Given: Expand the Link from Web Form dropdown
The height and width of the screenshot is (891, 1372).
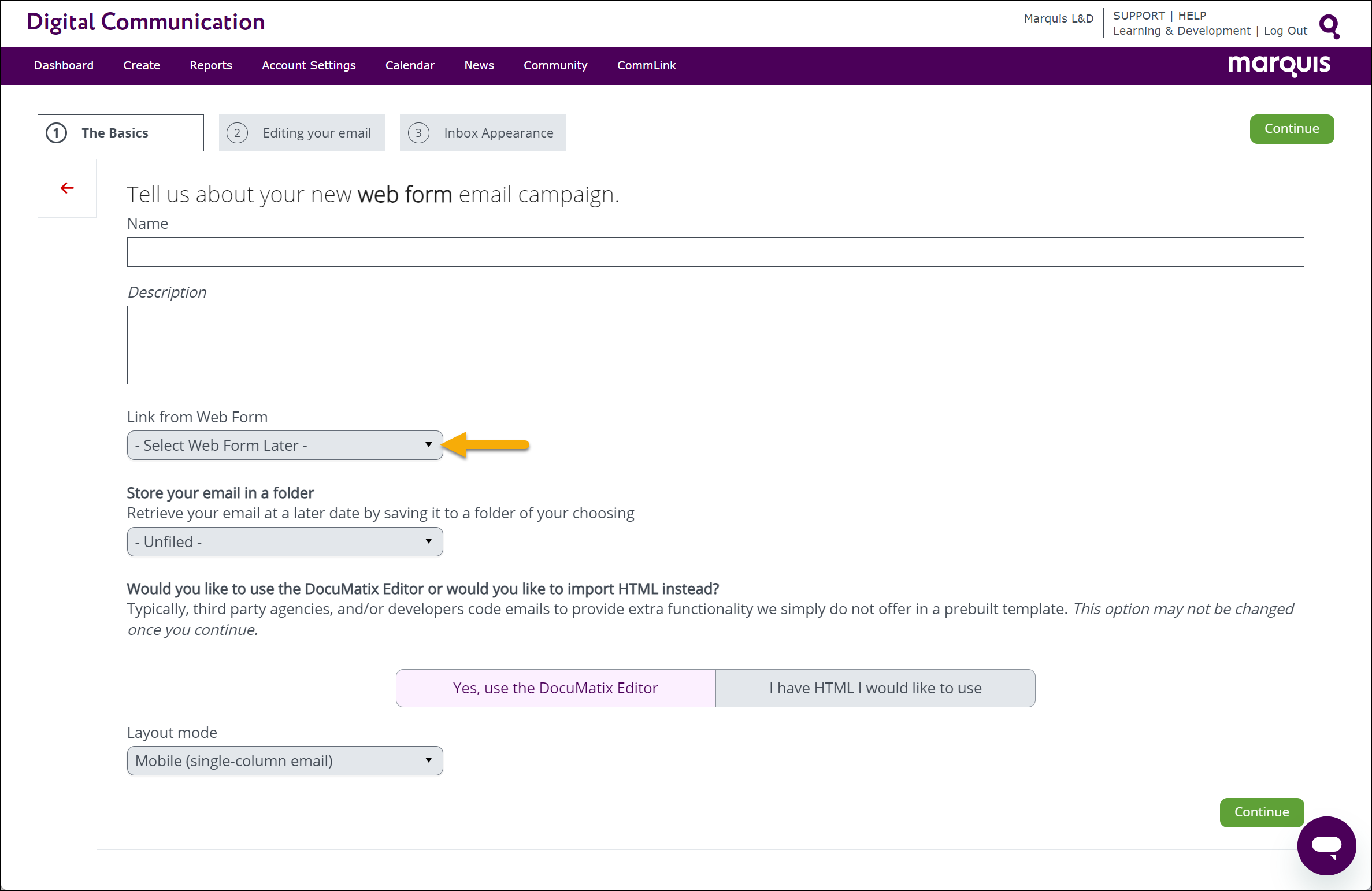Looking at the screenshot, I should (x=285, y=445).
